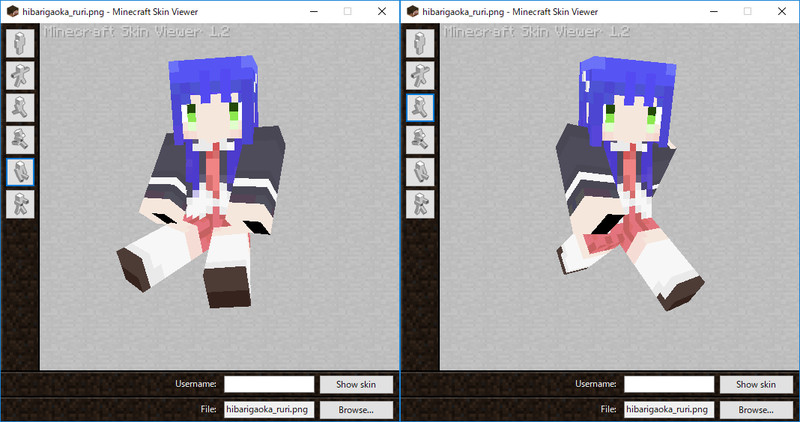800x422 pixels.
Task: Click the File path field in left window
Action: tap(268, 409)
